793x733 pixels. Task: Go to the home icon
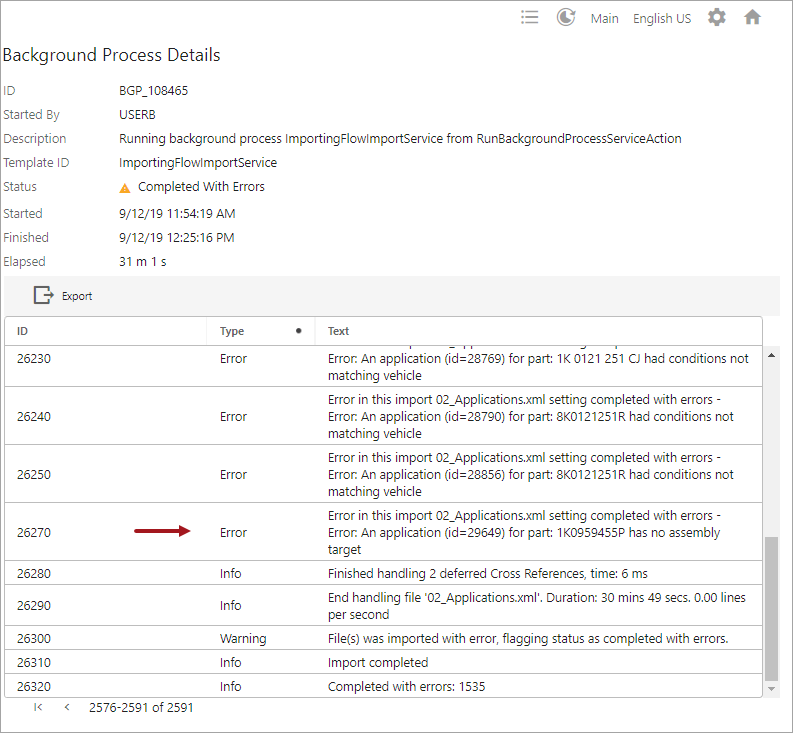(753, 18)
